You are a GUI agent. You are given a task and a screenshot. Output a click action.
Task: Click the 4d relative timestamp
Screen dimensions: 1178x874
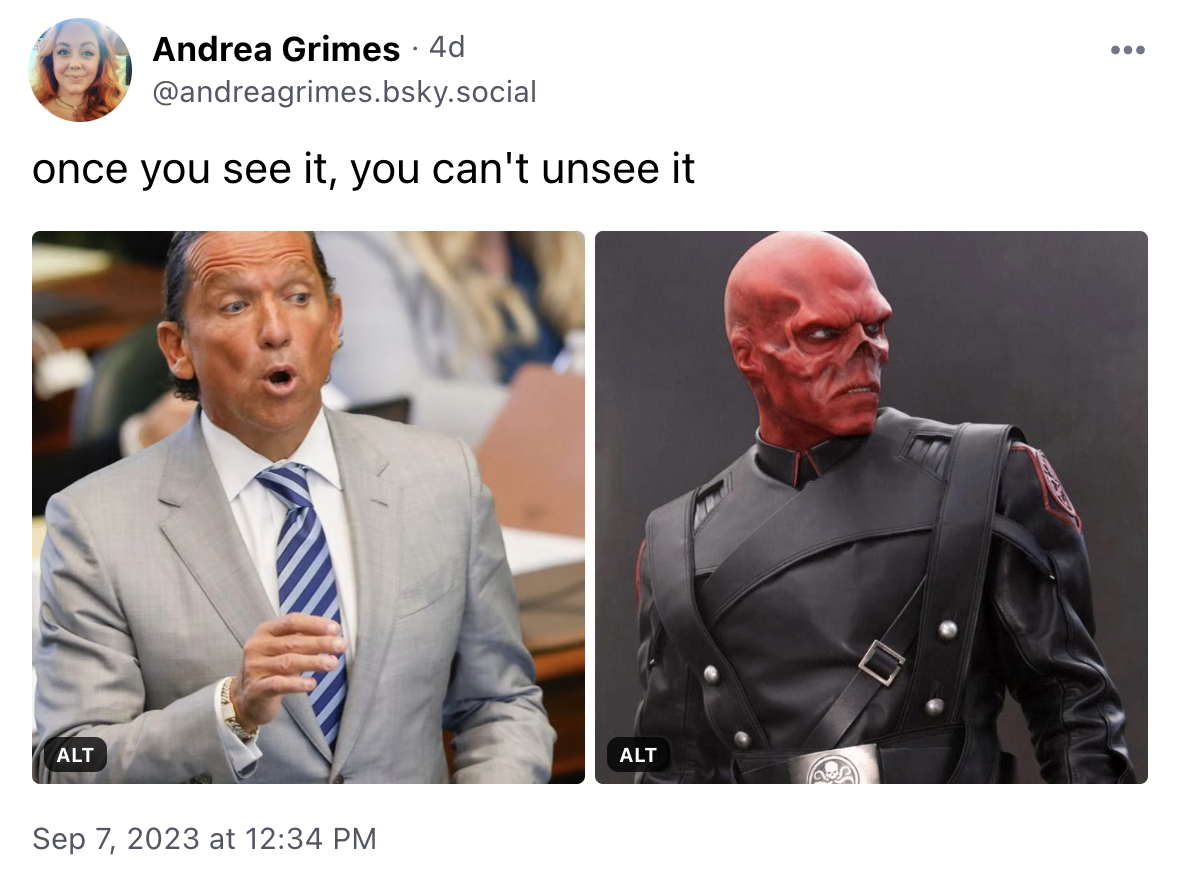[x=447, y=48]
